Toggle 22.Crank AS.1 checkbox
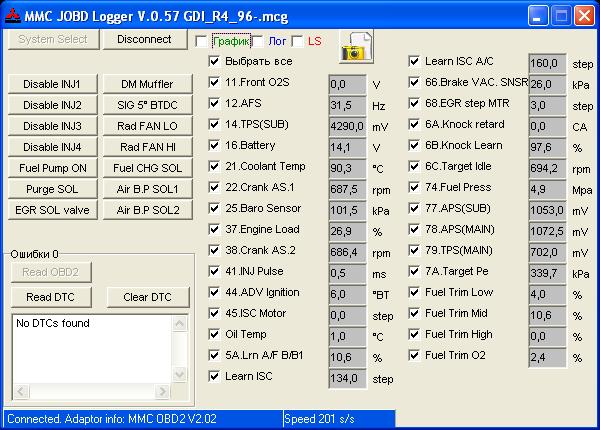The height and width of the screenshot is (430, 600). point(214,187)
